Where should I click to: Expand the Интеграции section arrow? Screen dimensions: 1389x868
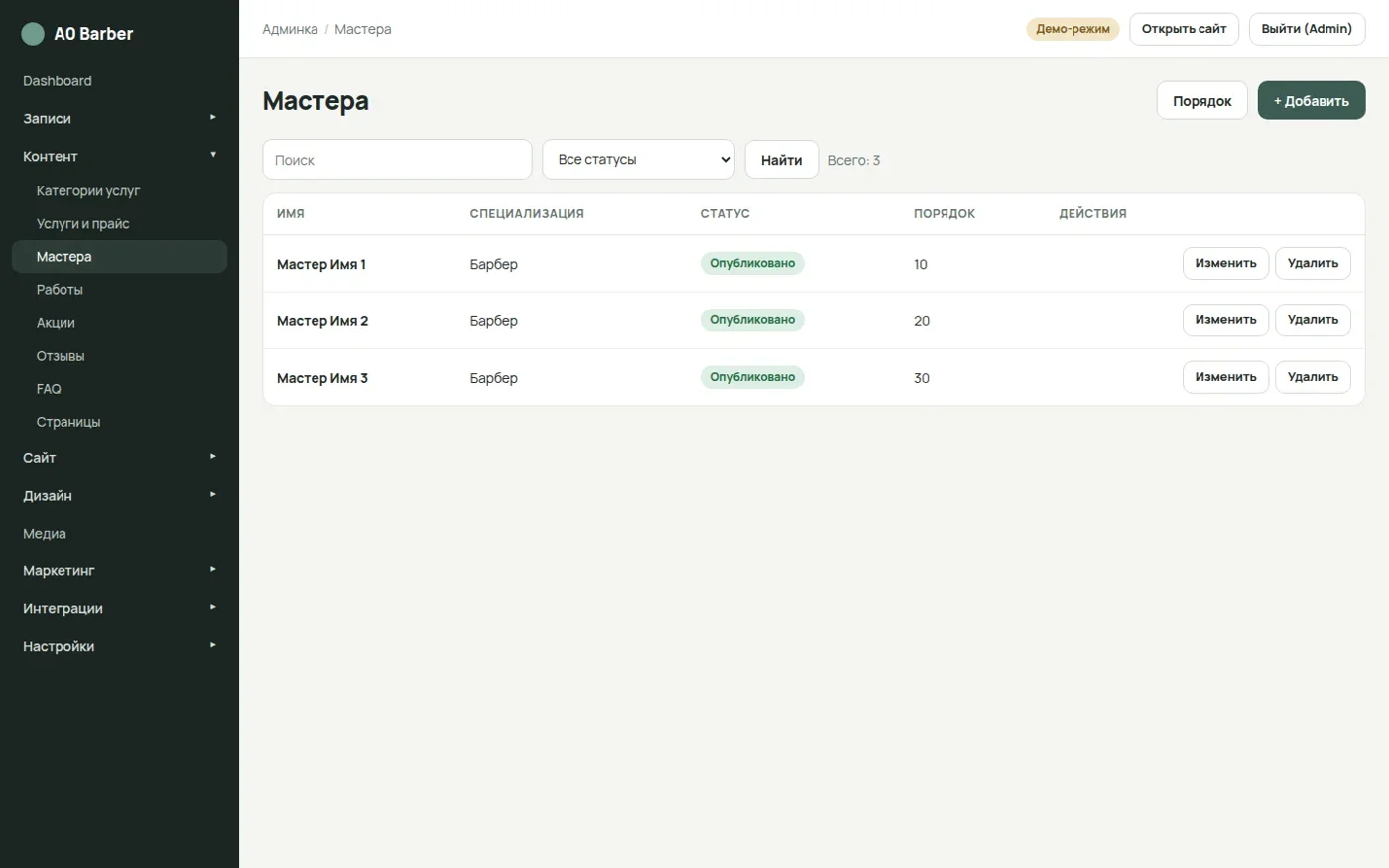tap(212, 607)
